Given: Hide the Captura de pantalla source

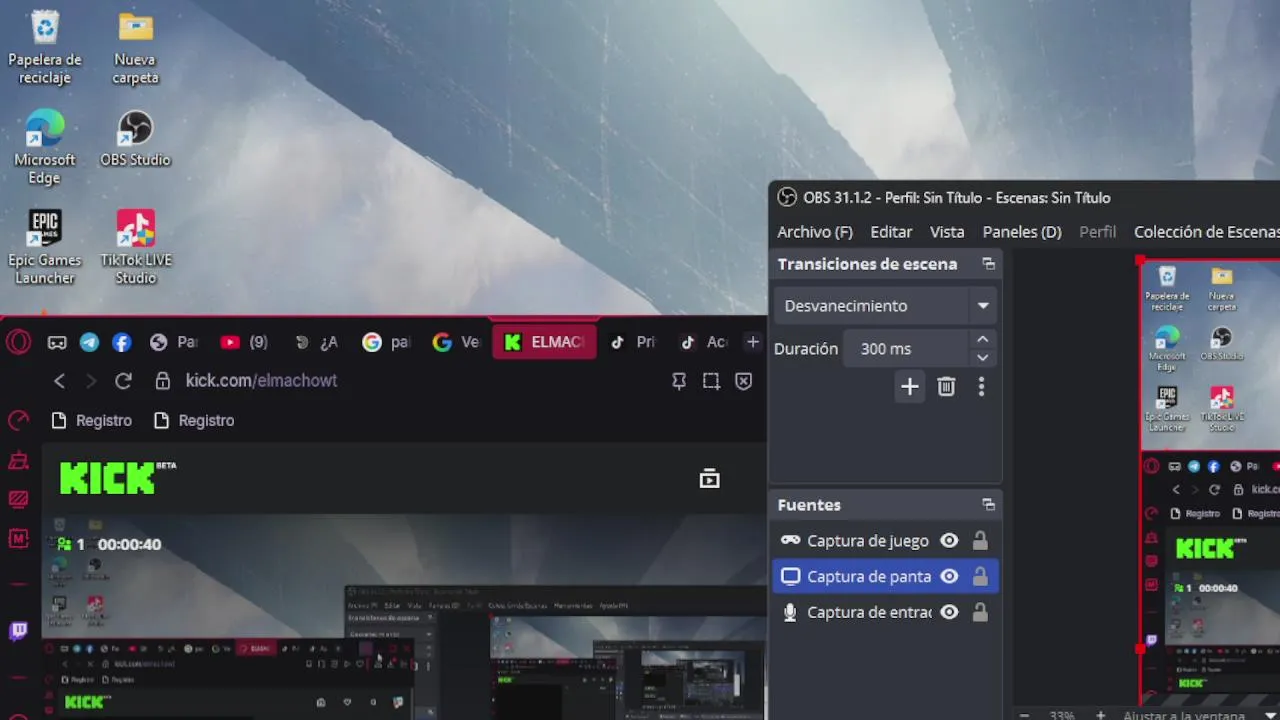Looking at the screenshot, I should (x=949, y=577).
